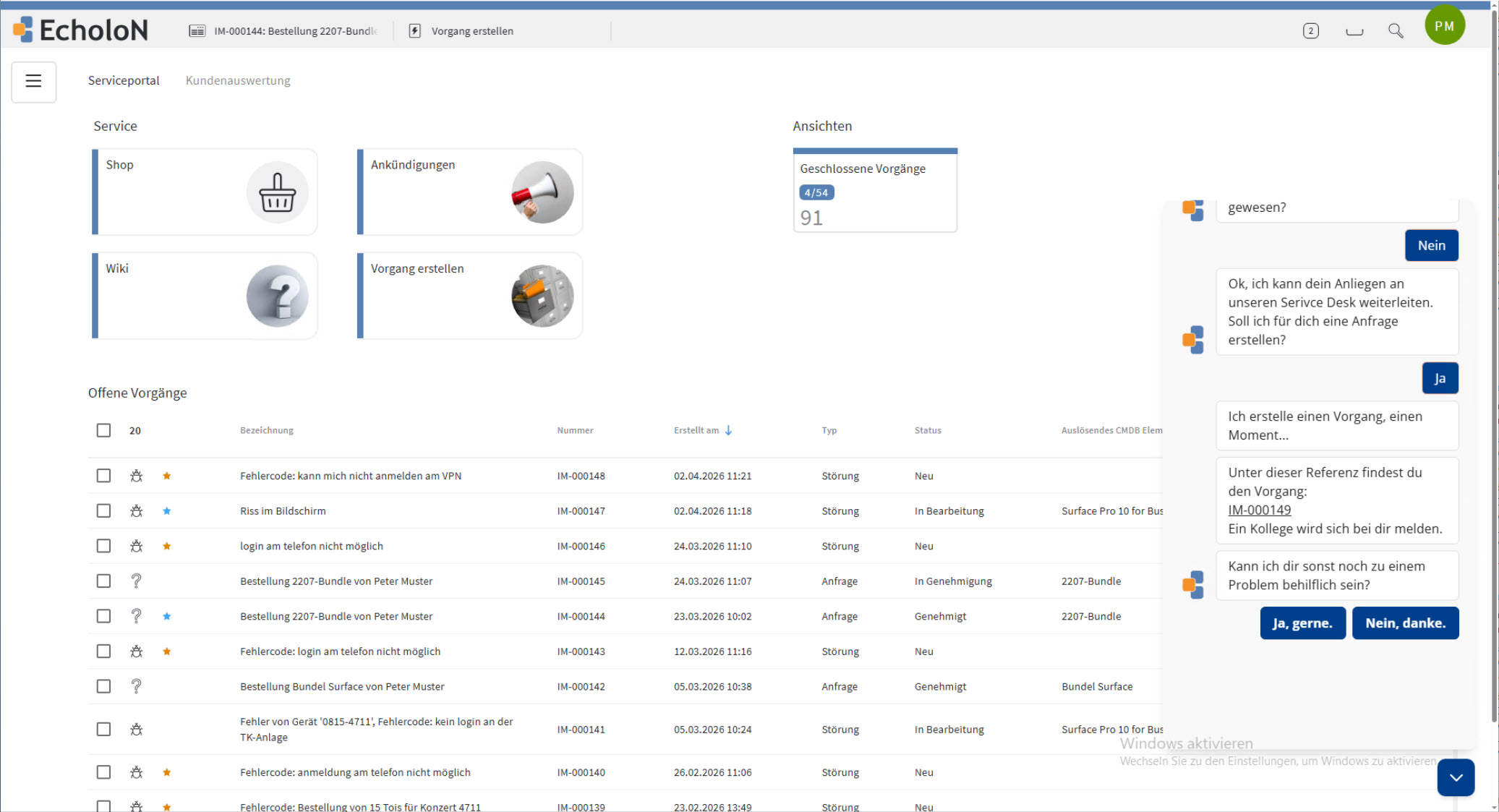Open the search magnifier in the top bar

click(1396, 30)
